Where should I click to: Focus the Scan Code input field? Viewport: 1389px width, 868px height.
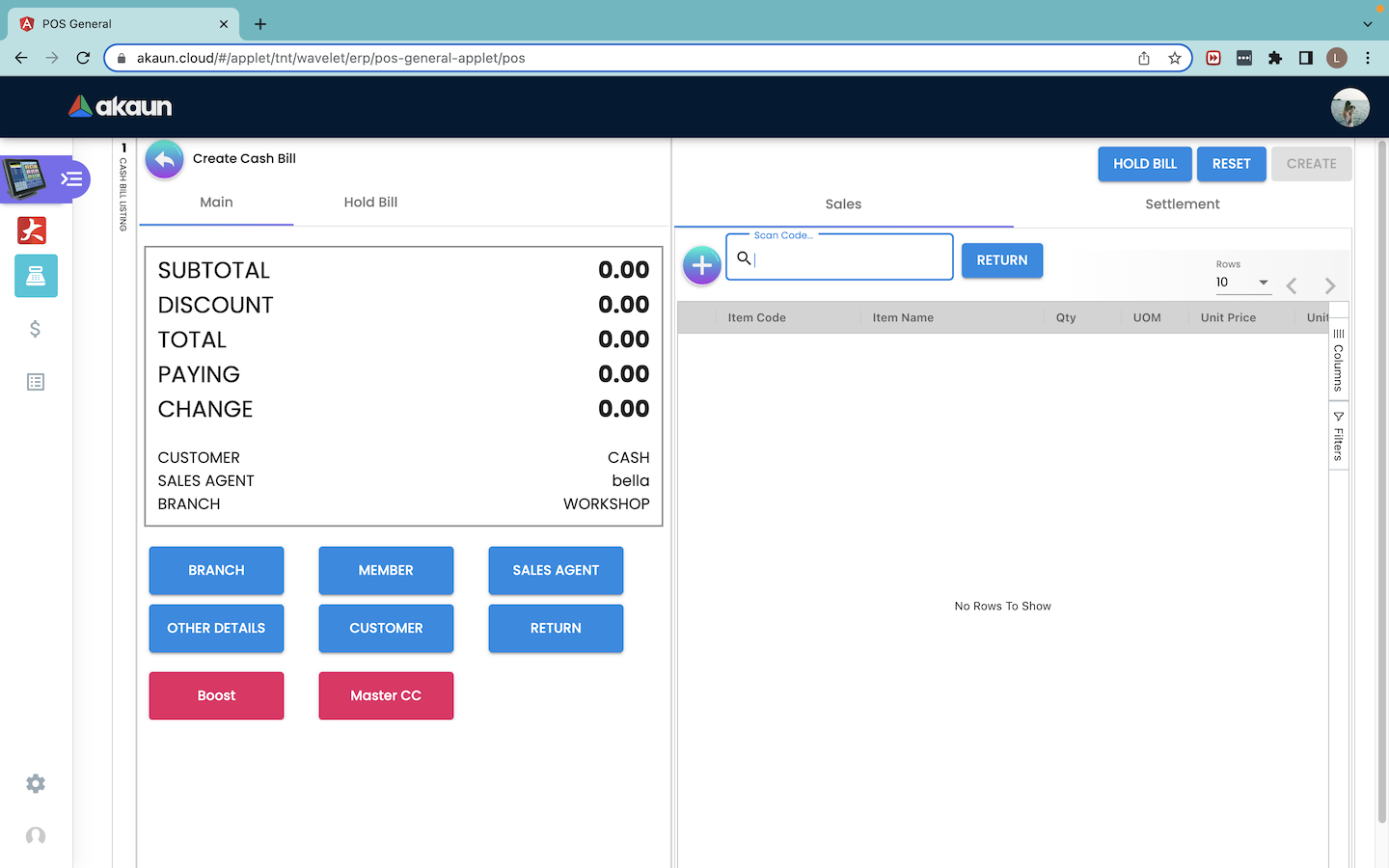tap(839, 258)
